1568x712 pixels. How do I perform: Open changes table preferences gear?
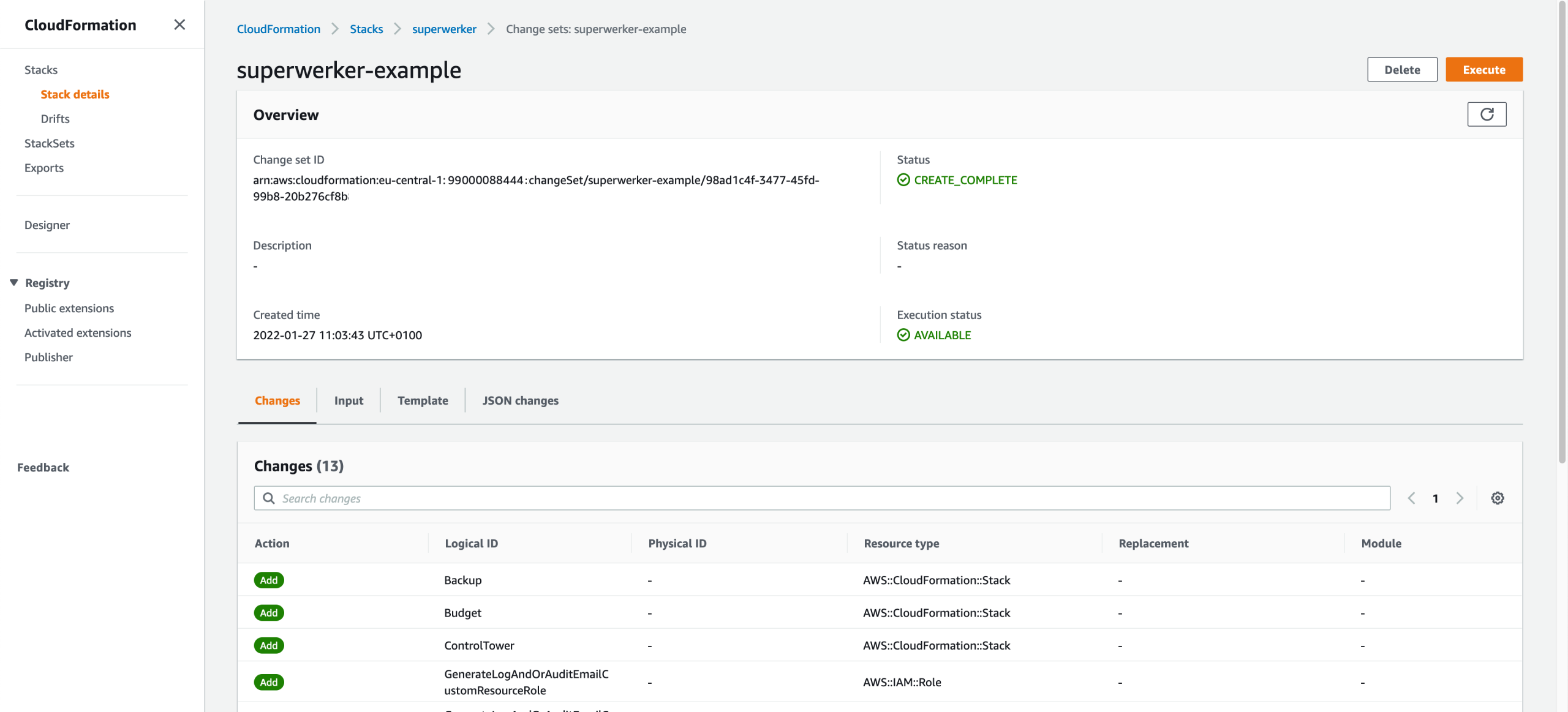[x=1498, y=498]
